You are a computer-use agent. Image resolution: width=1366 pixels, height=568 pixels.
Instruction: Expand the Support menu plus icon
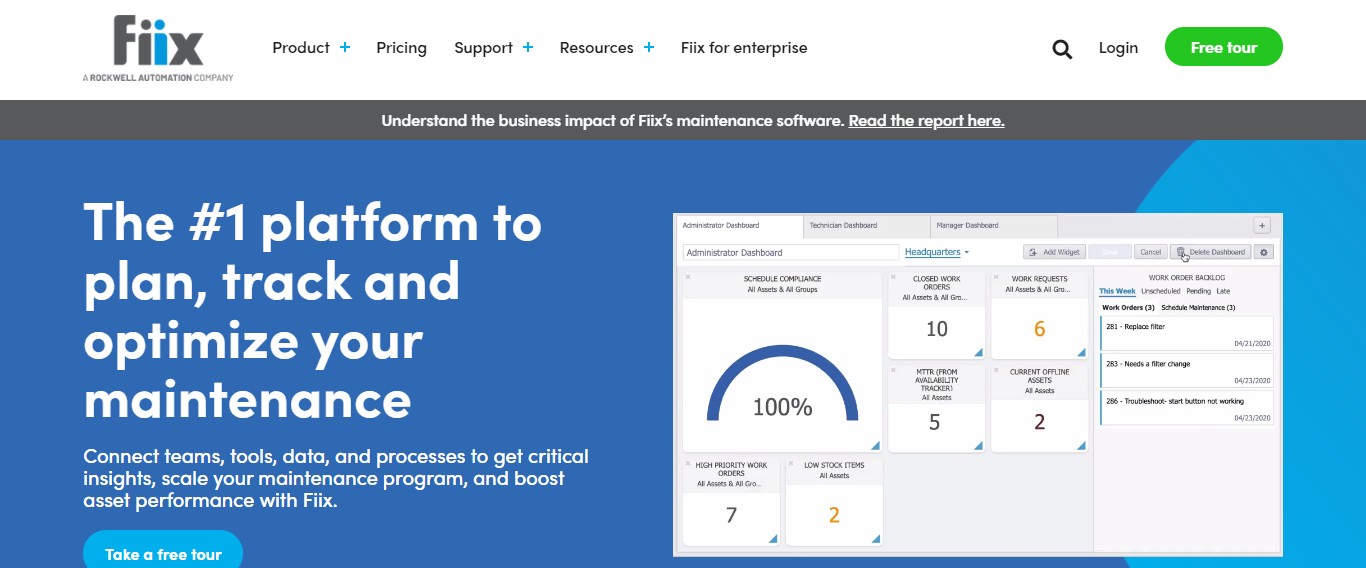pyautogui.click(x=528, y=47)
